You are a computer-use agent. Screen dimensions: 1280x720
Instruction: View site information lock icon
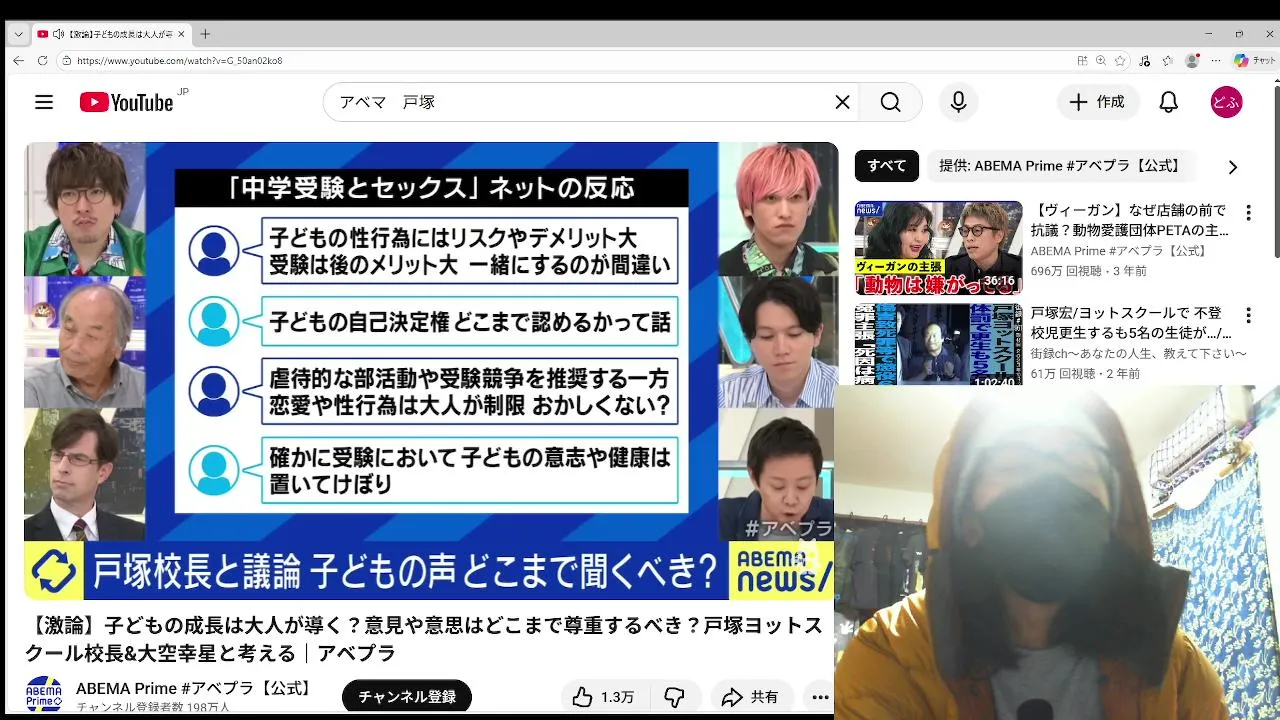pyautogui.click(x=67, y=61)
